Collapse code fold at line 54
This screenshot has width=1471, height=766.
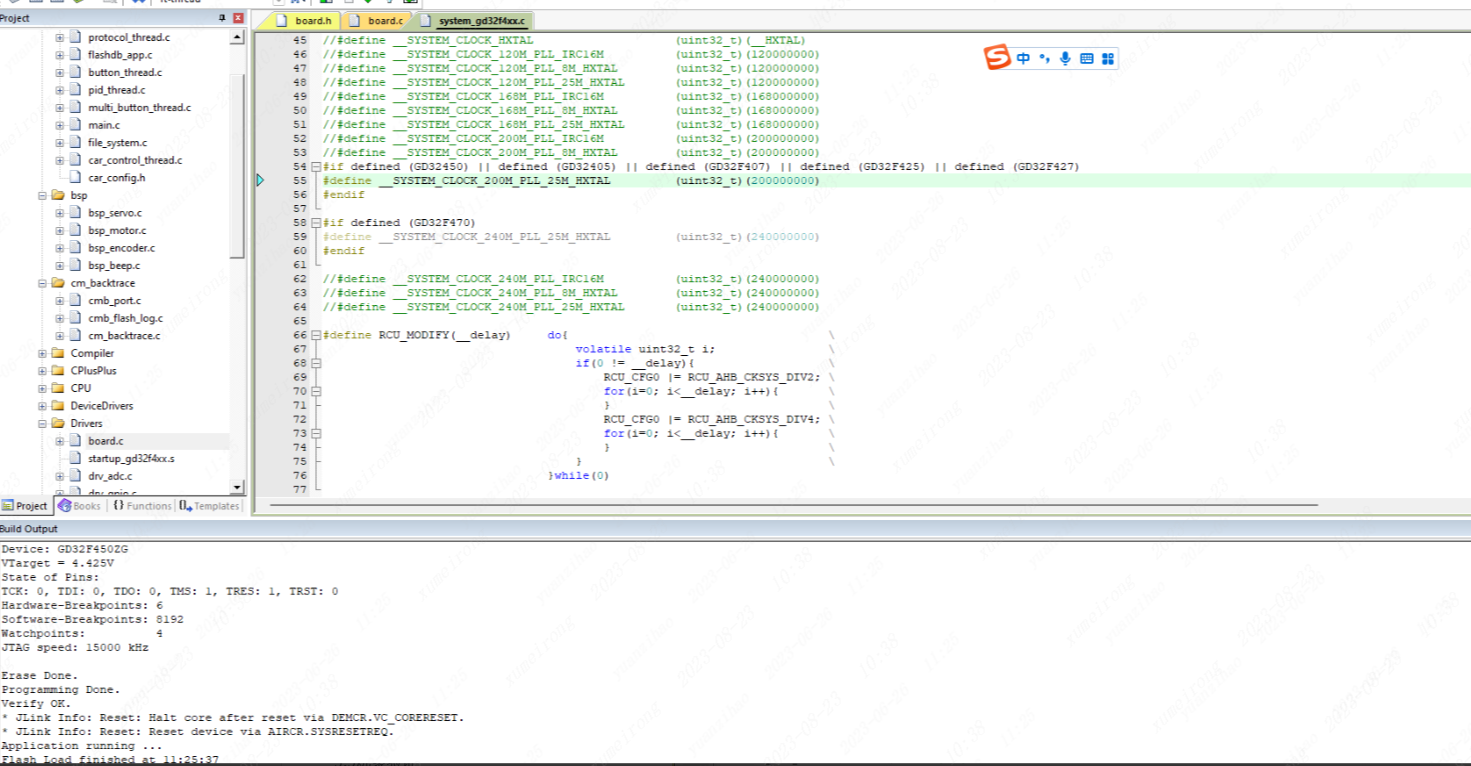point(316,166)
